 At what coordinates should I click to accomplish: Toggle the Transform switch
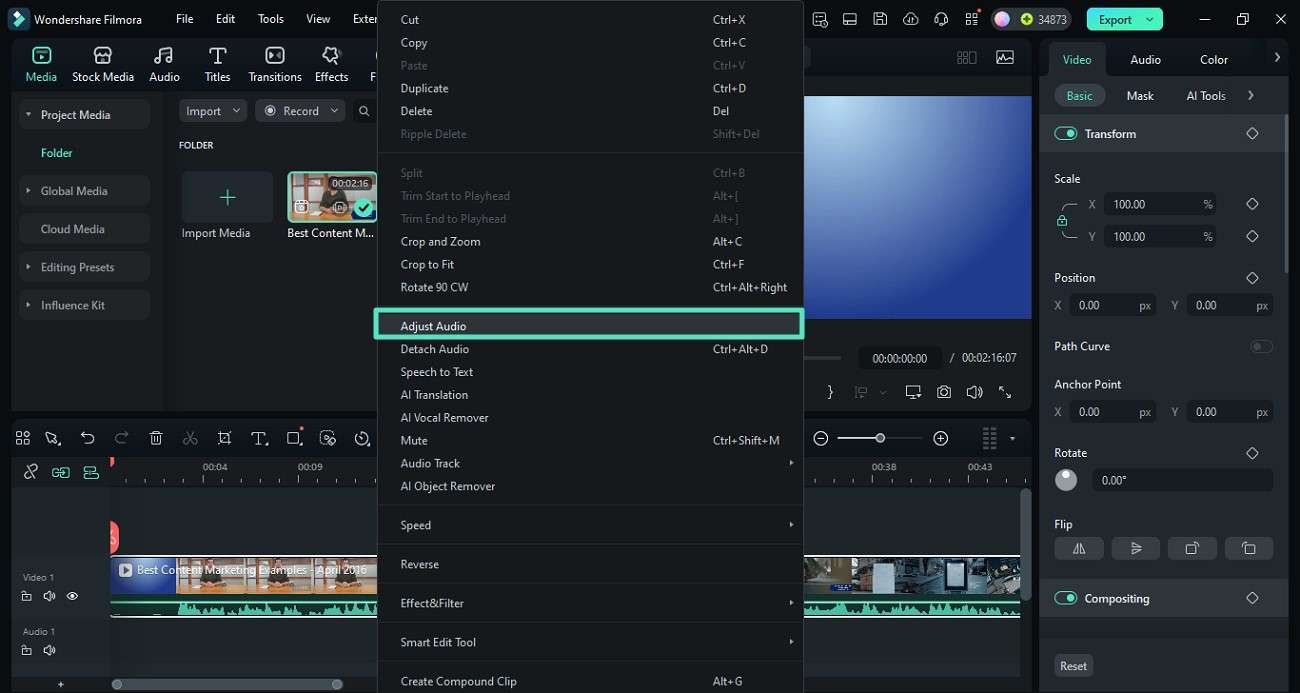(x=1065, y=134)
